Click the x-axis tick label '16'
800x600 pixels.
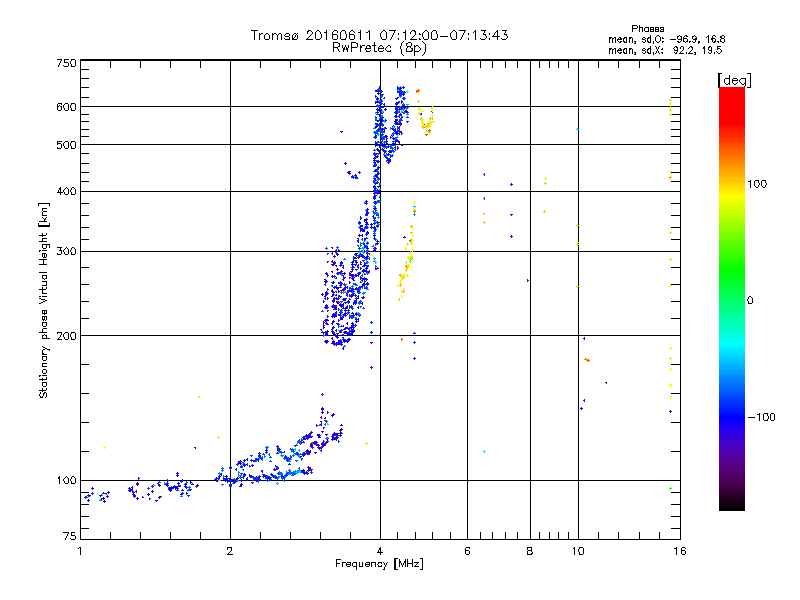pos(680,551)
